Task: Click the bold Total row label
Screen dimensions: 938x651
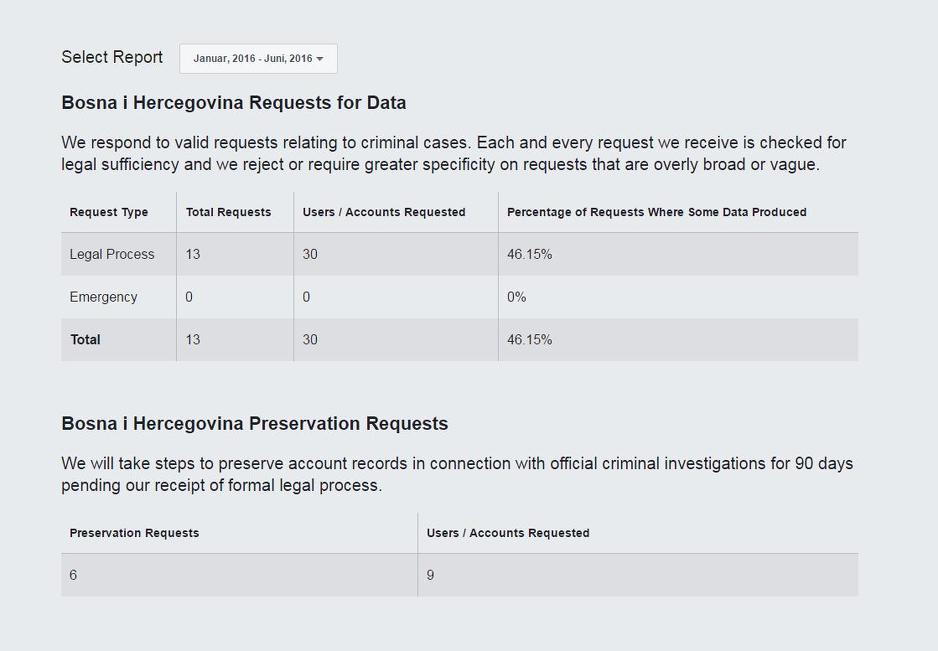Action: tap(85, 340)
